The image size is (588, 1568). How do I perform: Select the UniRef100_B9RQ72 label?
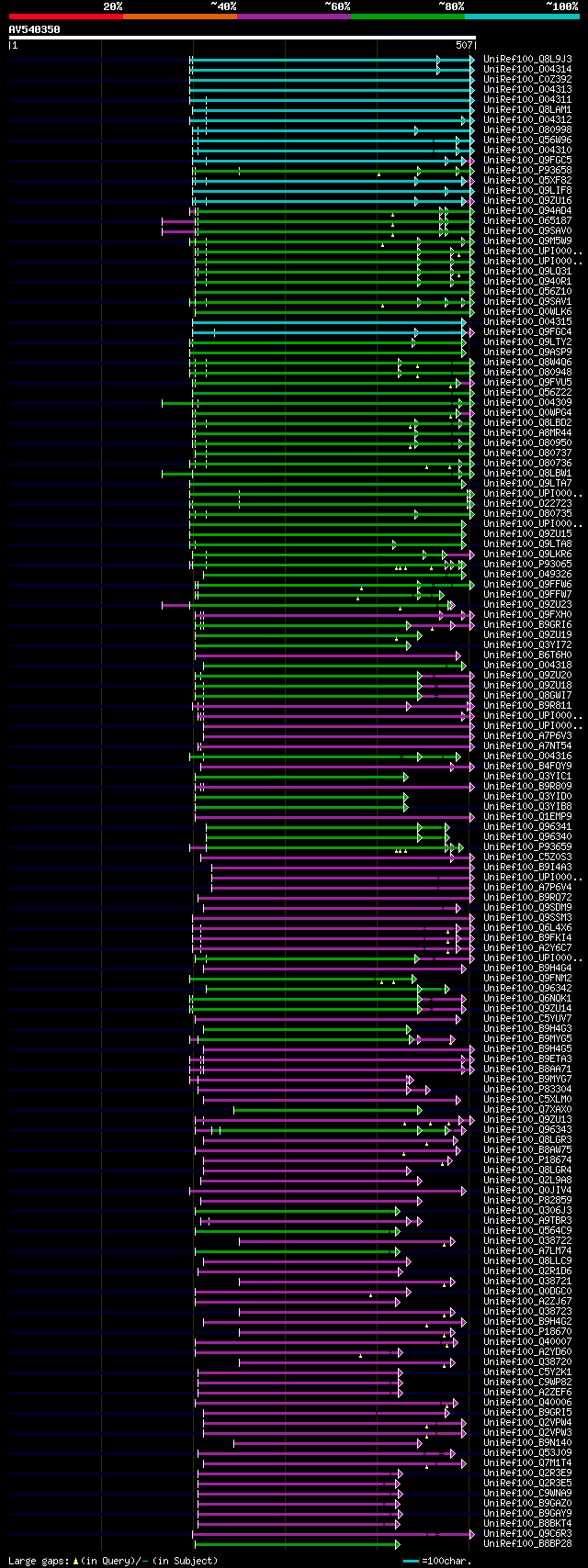pyautogui.click(x=527, y=897)
